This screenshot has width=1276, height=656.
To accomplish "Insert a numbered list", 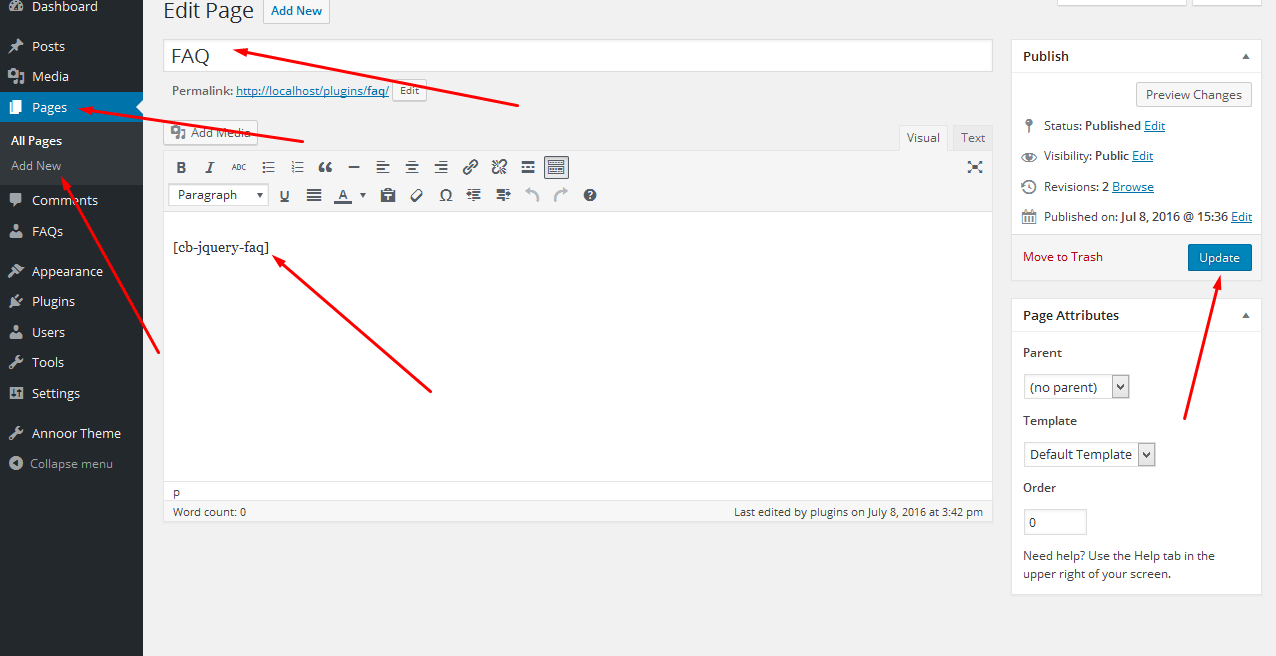I will pyautogui.click(x=297, y=166).
